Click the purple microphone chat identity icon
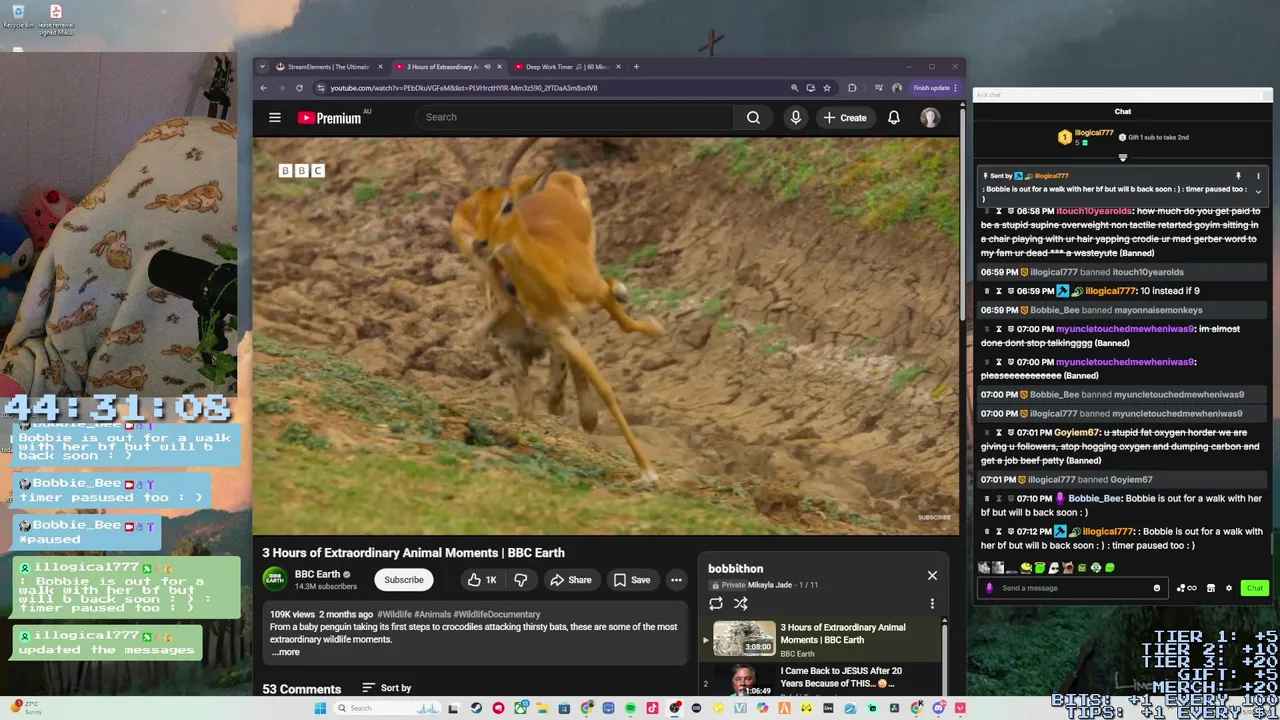1280x720 pixels. coord(989,588)
